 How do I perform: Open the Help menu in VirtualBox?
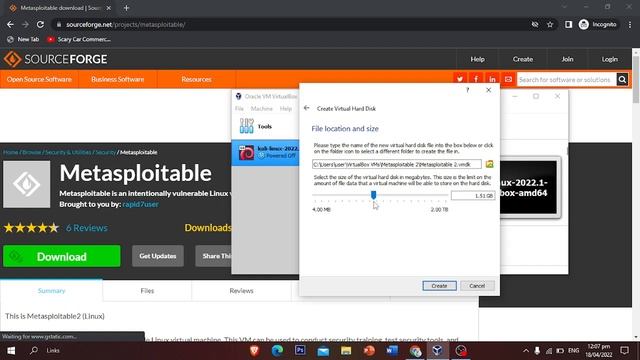286,109
